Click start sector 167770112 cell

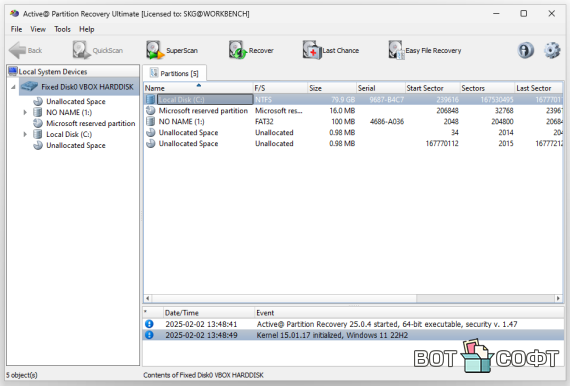(x=442, y=144)
